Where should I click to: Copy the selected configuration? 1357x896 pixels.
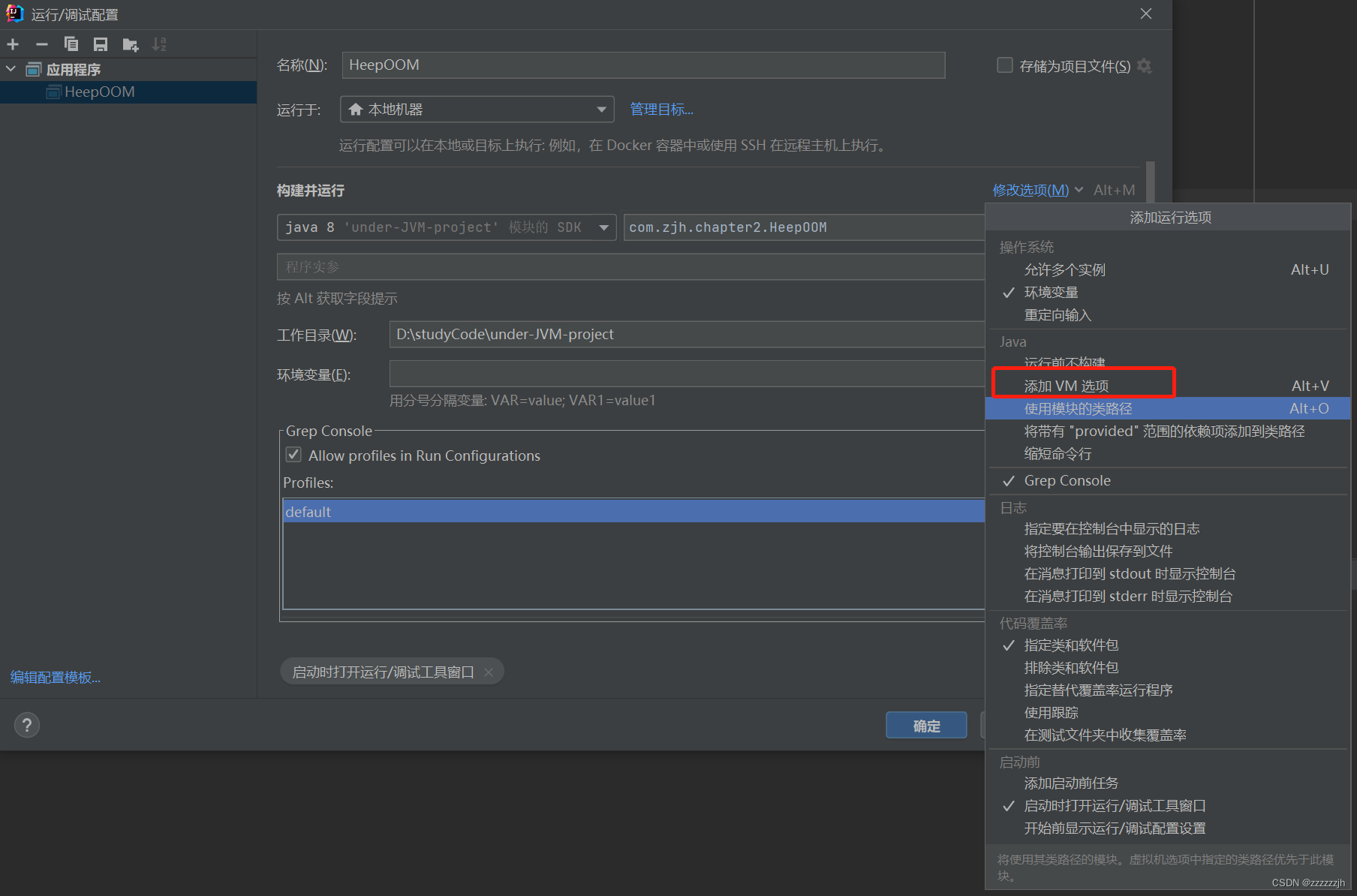point(71,44)
